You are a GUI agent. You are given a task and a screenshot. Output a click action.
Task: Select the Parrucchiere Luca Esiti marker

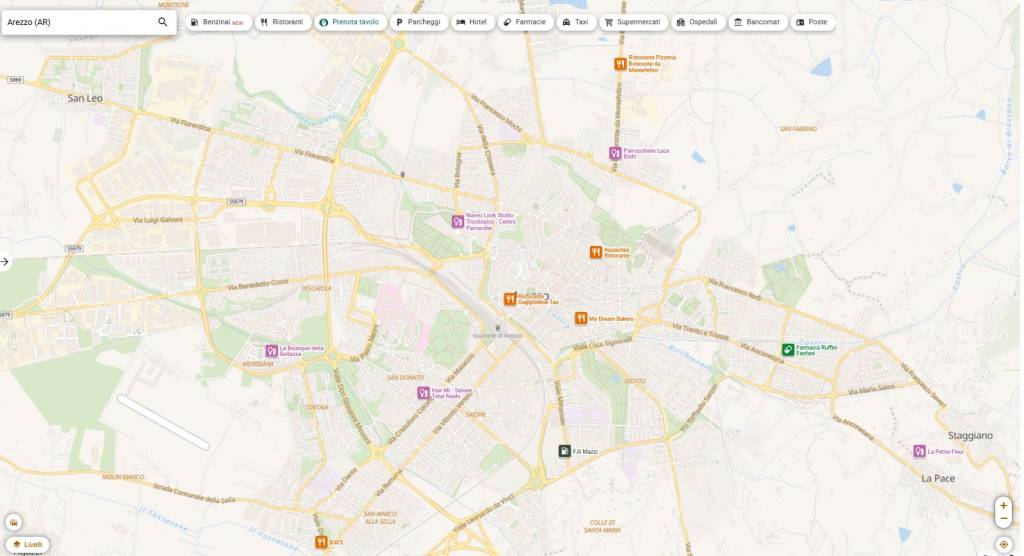click(615, 153)
